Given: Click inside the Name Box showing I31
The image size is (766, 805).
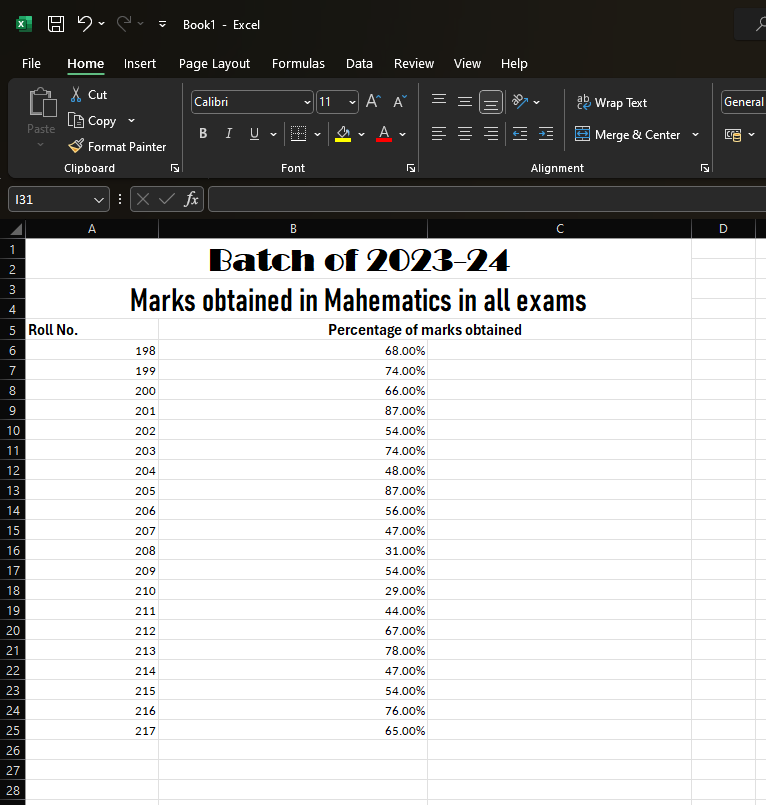Looking at the screenshot, I should [x=50, y=199].
